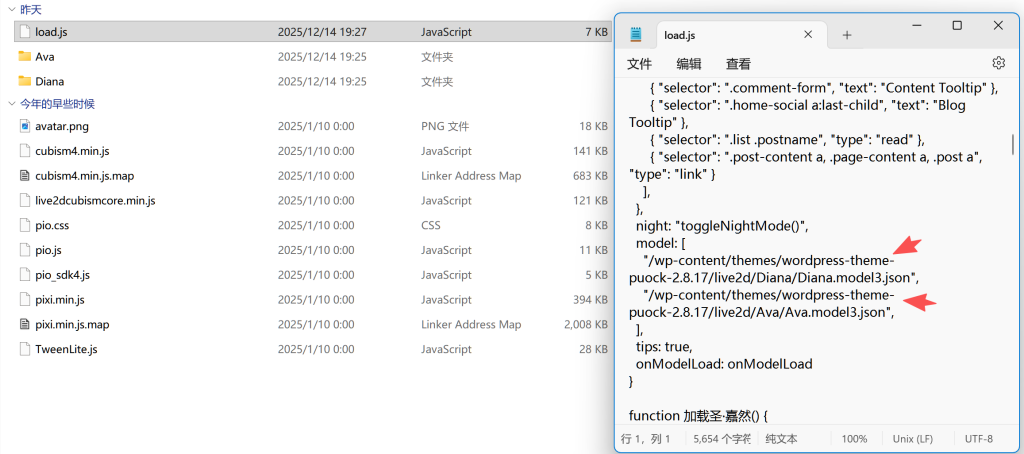Select the pixi.min.js.map file icon
This screenshot has height=454, width=1024.
click(25, 324)
